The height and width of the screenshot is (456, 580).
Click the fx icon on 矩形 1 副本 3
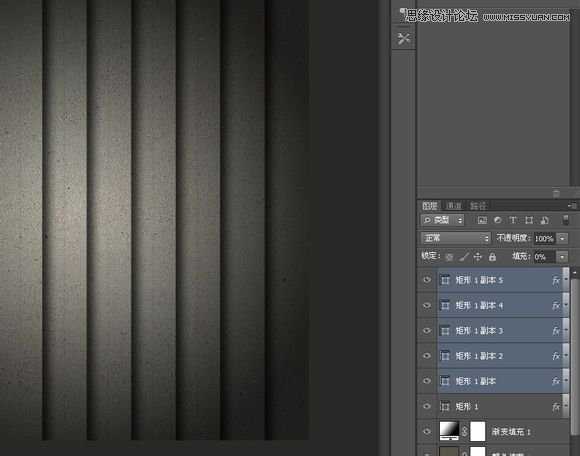click(x=556, y=331)
